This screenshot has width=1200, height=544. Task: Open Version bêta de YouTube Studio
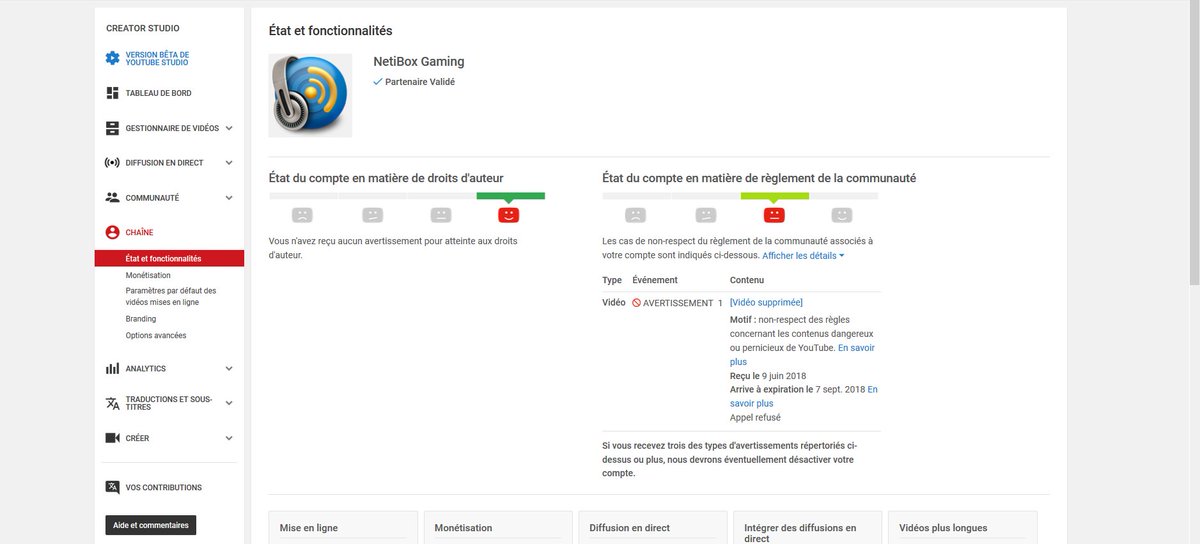click(157, 58)
